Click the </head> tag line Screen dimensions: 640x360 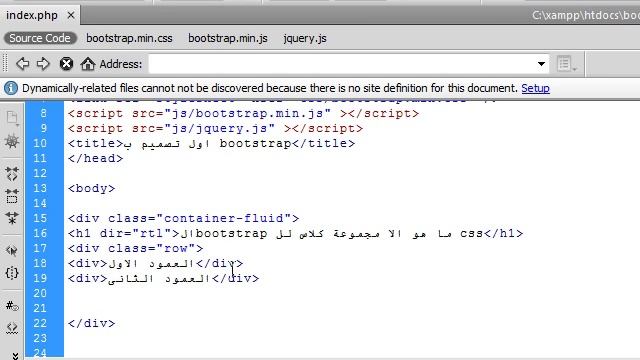point(95,158)
